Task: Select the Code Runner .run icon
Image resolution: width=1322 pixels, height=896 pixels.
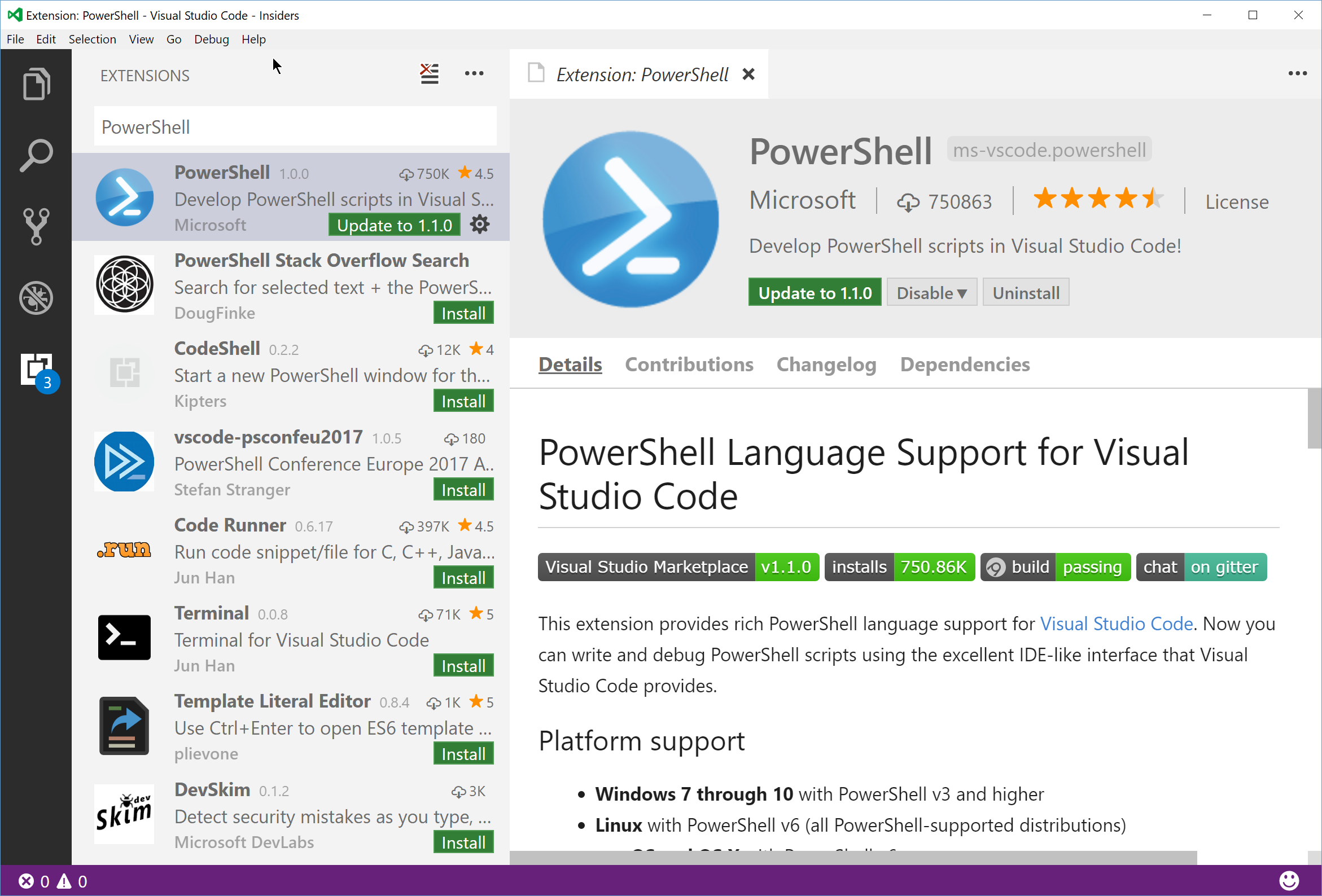Action: point(124,549)
